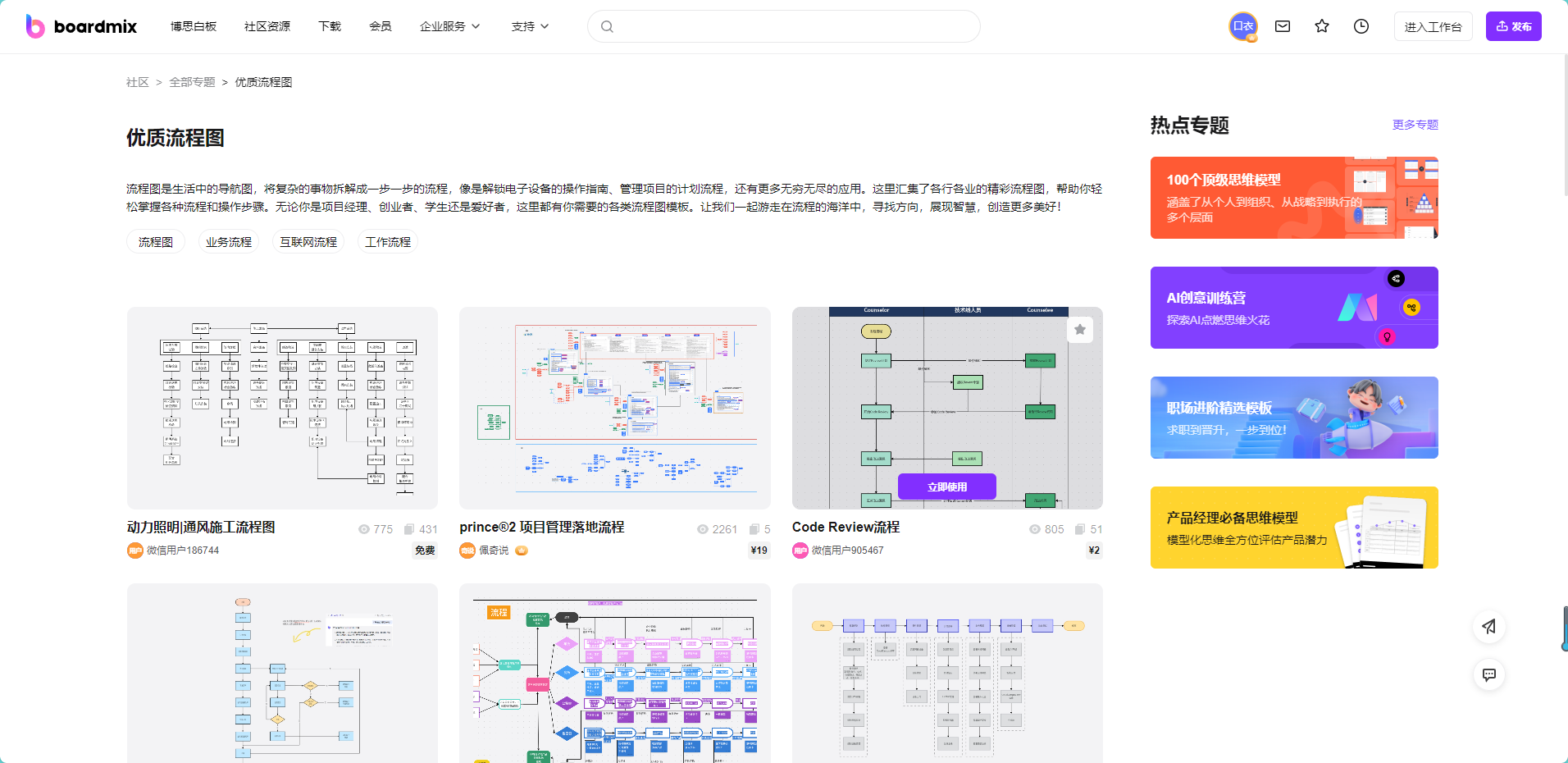Open the purple horizontal flowchart thumbnail
The height and width of the screenshot is (763, 1568).
[x=947, y=674]
